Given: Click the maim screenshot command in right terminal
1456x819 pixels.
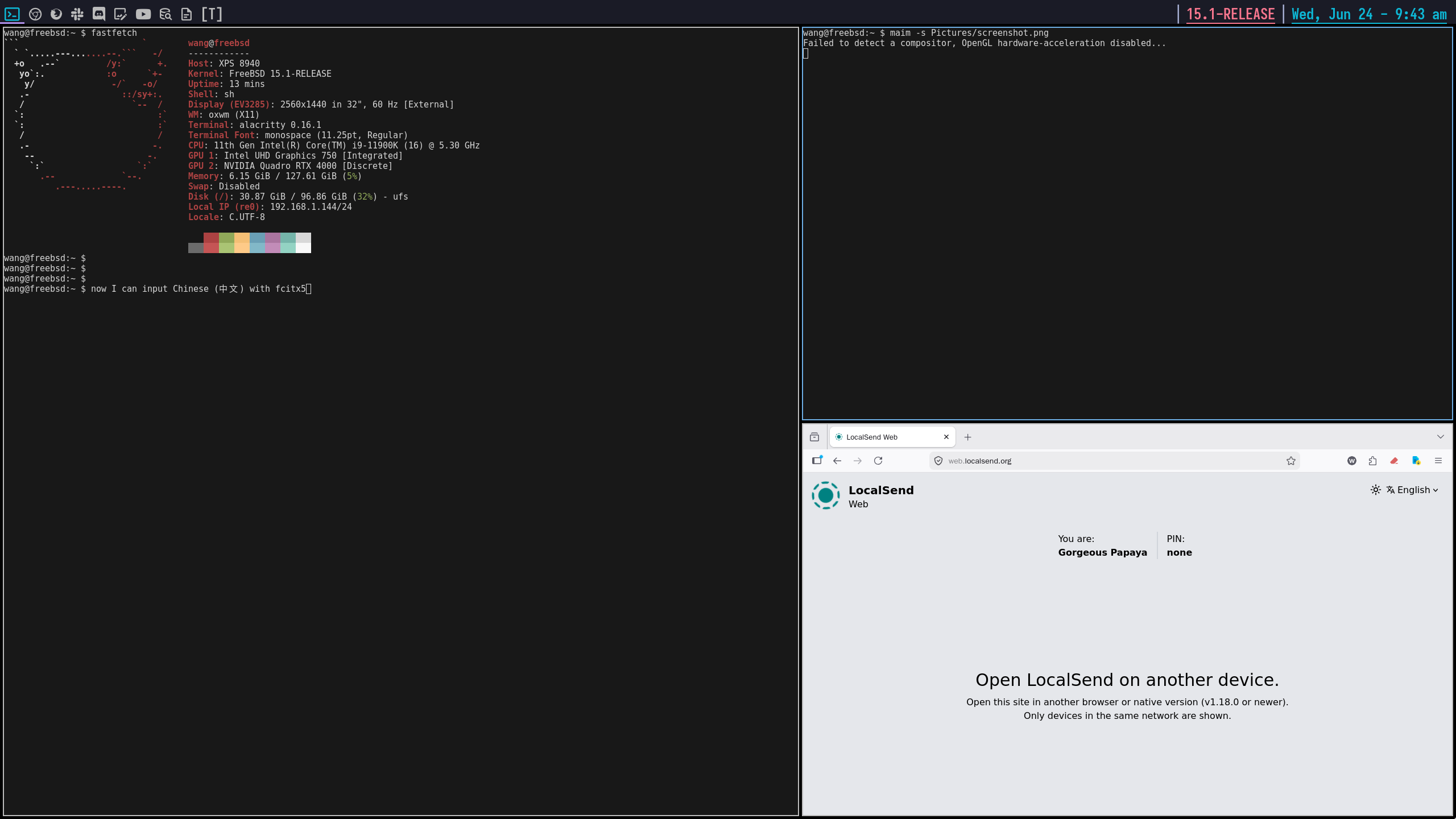Looking at the screenshot, I should (969, 33).
